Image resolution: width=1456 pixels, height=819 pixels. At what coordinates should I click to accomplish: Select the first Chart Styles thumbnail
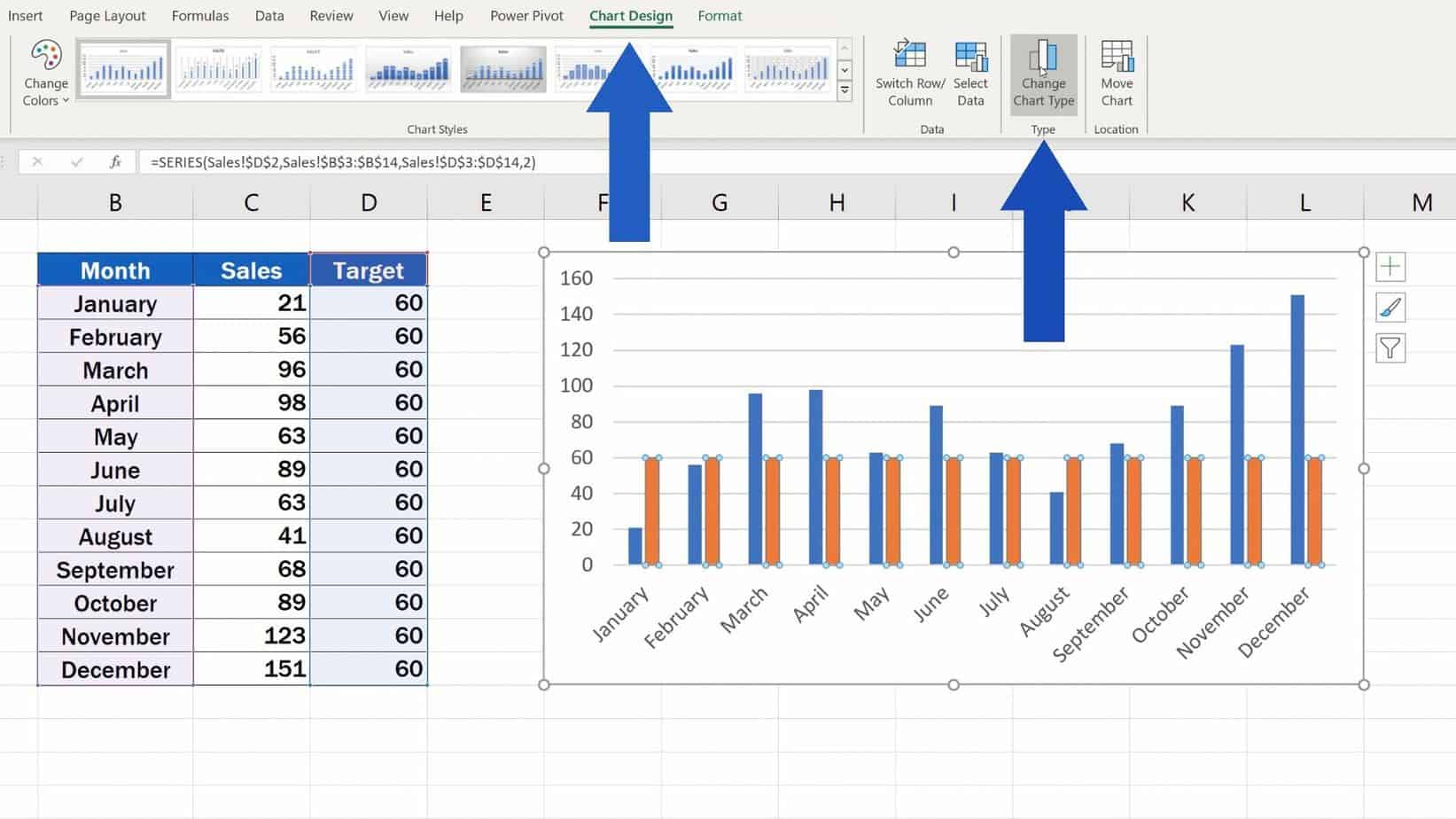tap(123, 69)
